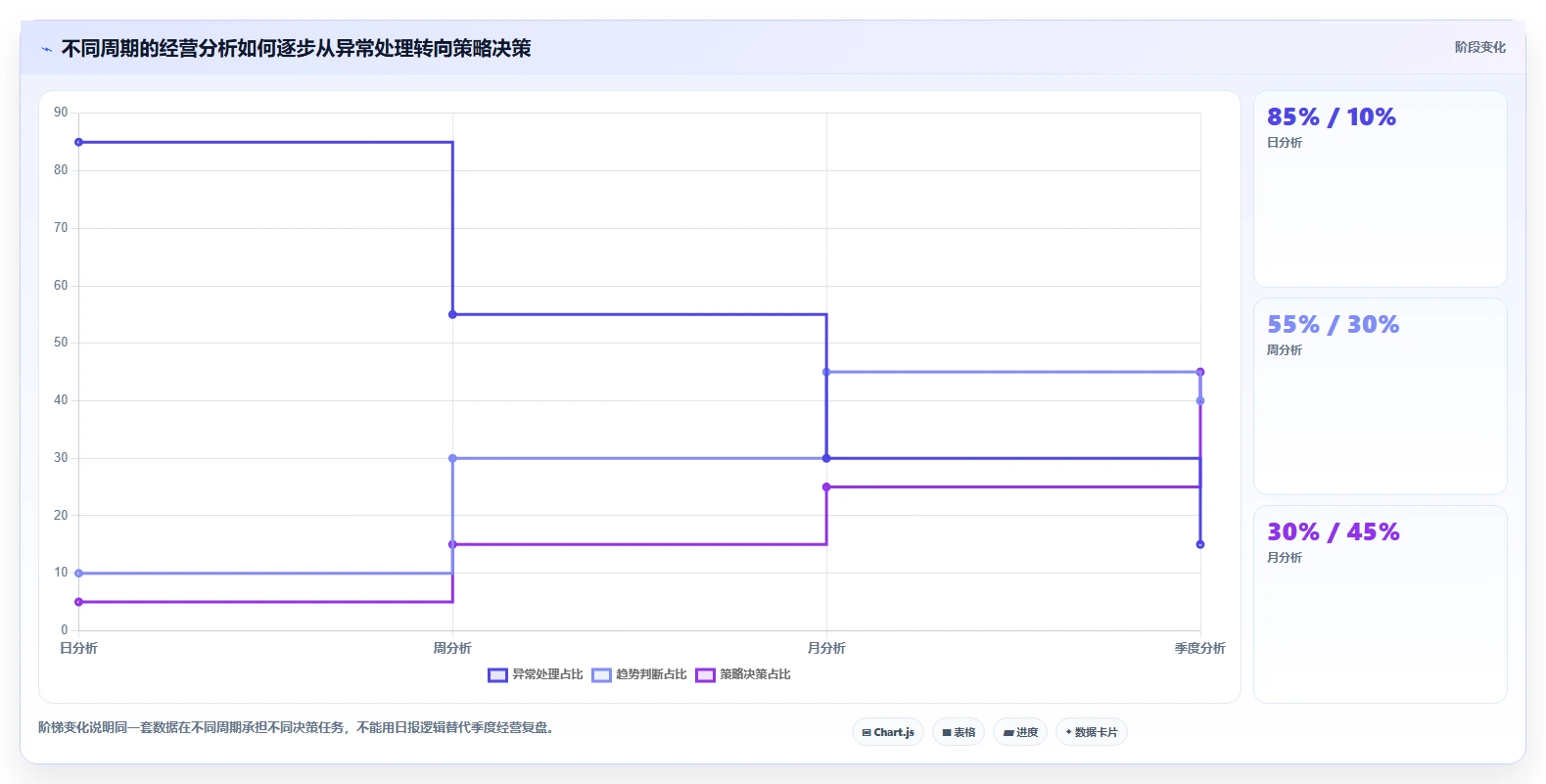Select the 策略决策 data point at 周分析 (15)
This screenshot has height=784, width=1546.
(x=452, y=544)
